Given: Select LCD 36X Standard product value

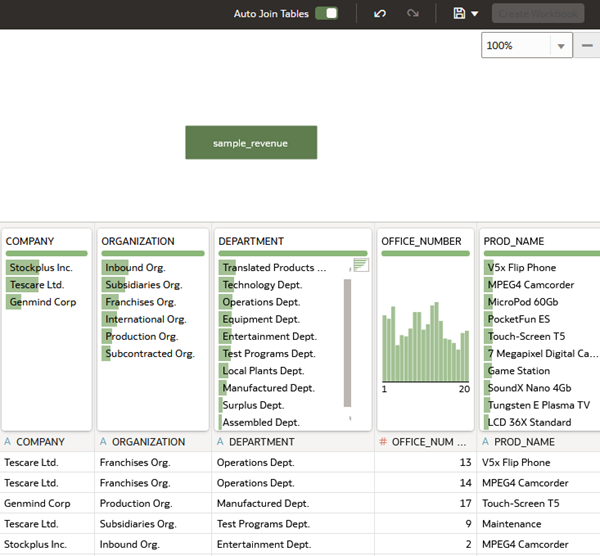Looking at the screenshot, I should [529, 422].
